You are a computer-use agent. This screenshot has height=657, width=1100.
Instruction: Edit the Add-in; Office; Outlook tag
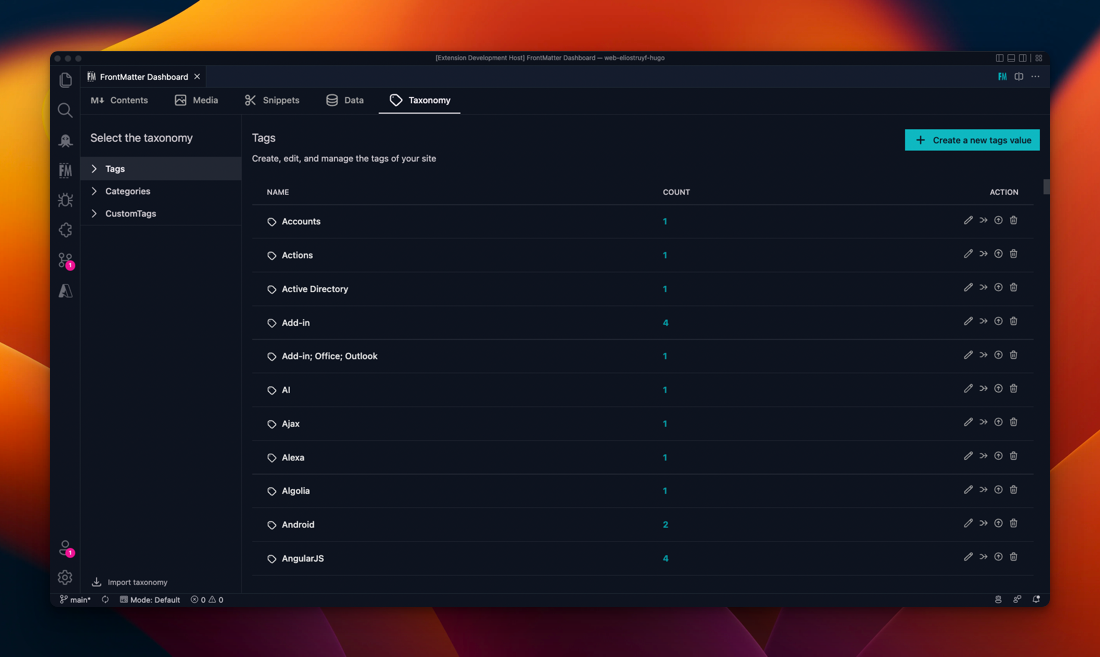tap(968, 355)
